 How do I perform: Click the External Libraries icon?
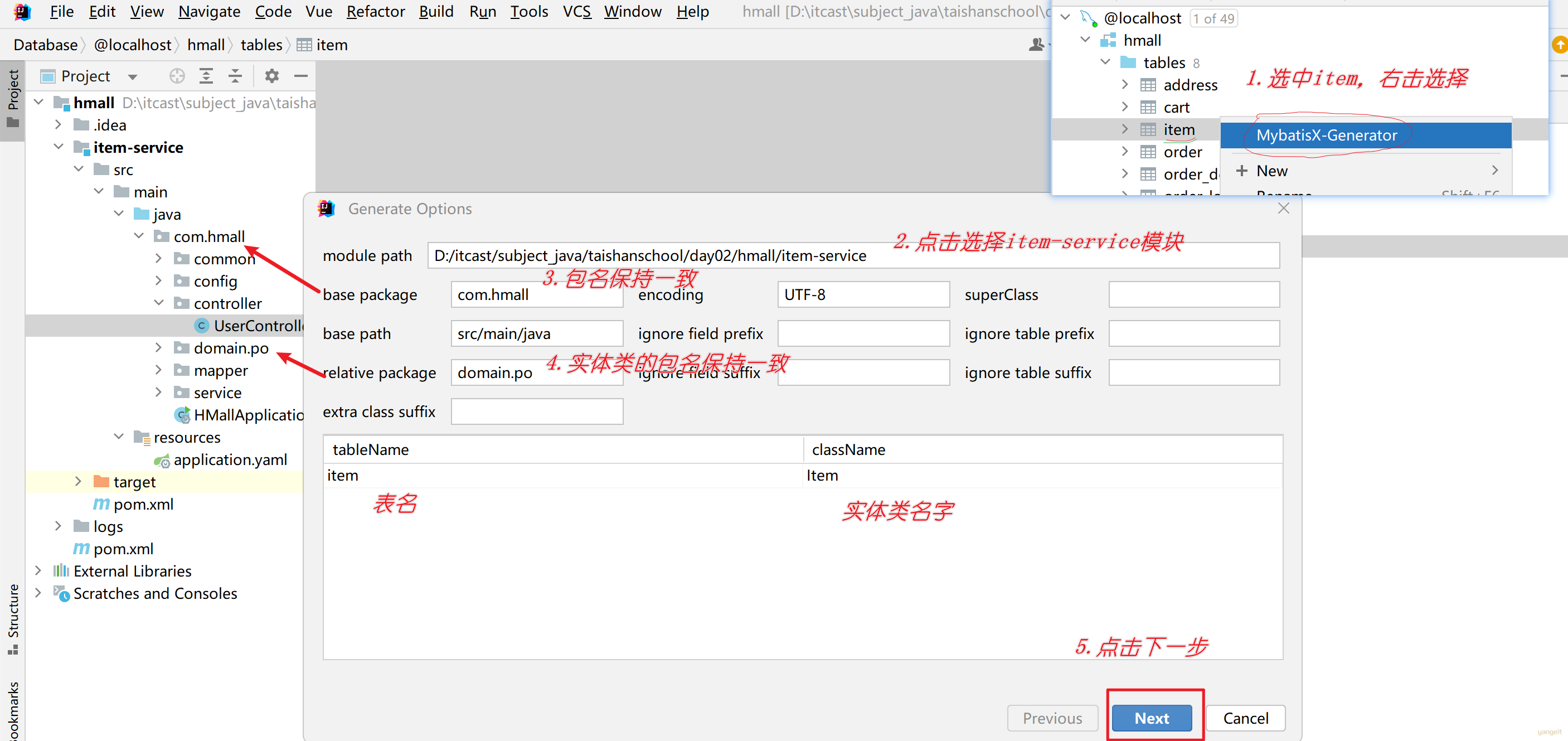coord(61,571)
